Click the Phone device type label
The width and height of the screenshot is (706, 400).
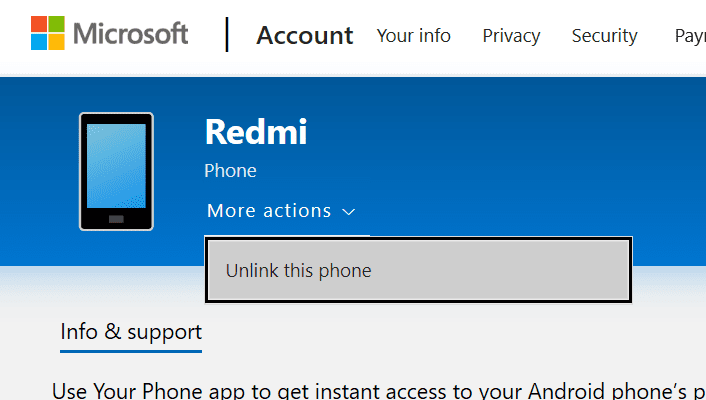(x=230, y=171)
